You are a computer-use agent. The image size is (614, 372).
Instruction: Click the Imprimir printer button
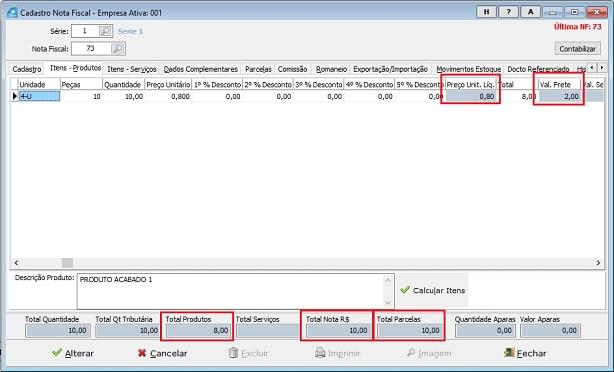click(x=338, y=353)
